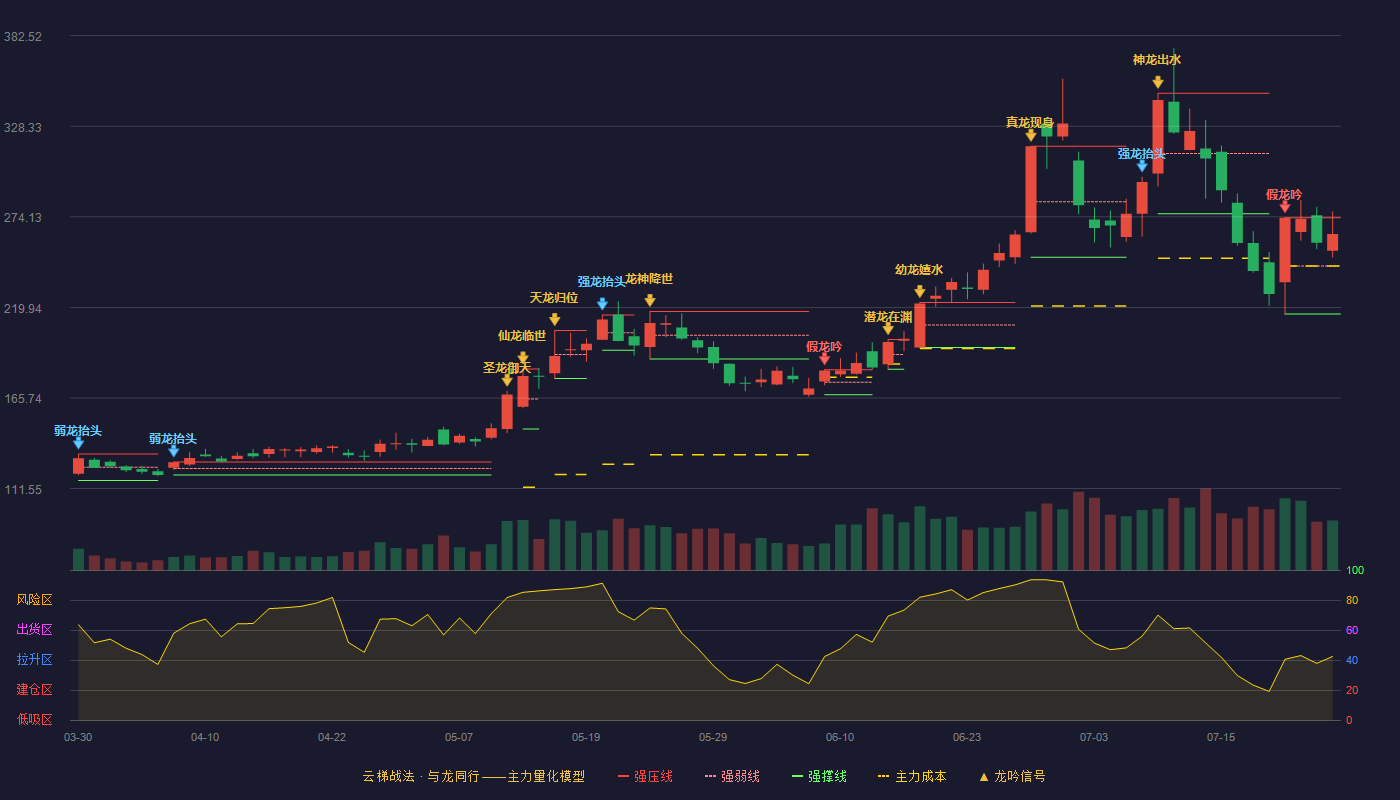Hide the 强撑线 legend series
The height and width of the screenshot is (800, 1400).
819,776
